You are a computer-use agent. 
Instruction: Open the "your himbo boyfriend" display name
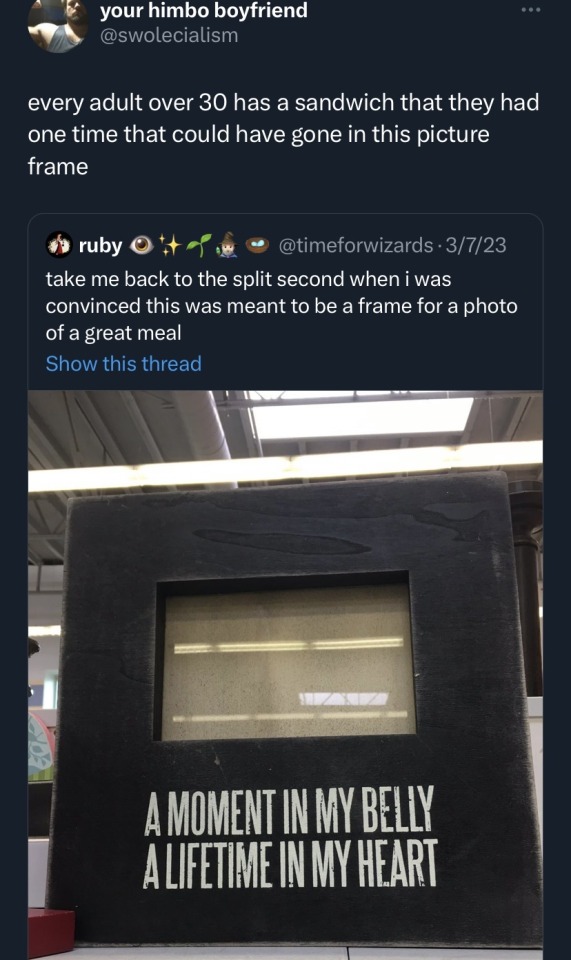click(204, 10)
